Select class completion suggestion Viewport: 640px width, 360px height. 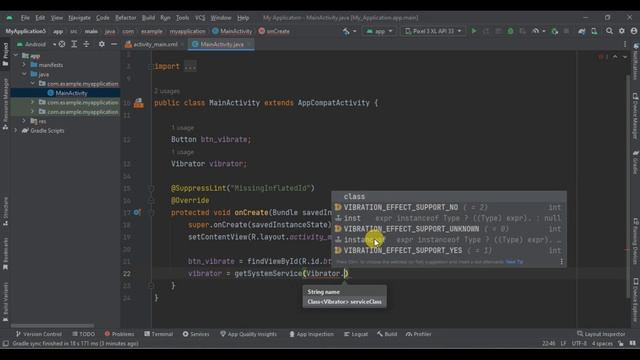[449, 197]
